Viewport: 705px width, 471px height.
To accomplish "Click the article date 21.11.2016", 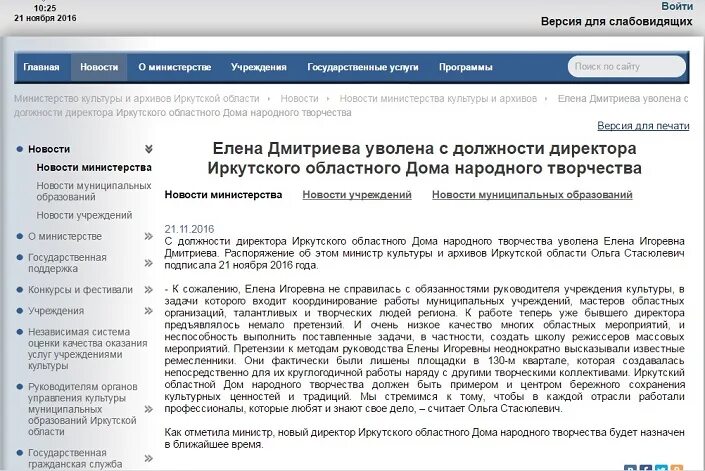I will point(189,229).
